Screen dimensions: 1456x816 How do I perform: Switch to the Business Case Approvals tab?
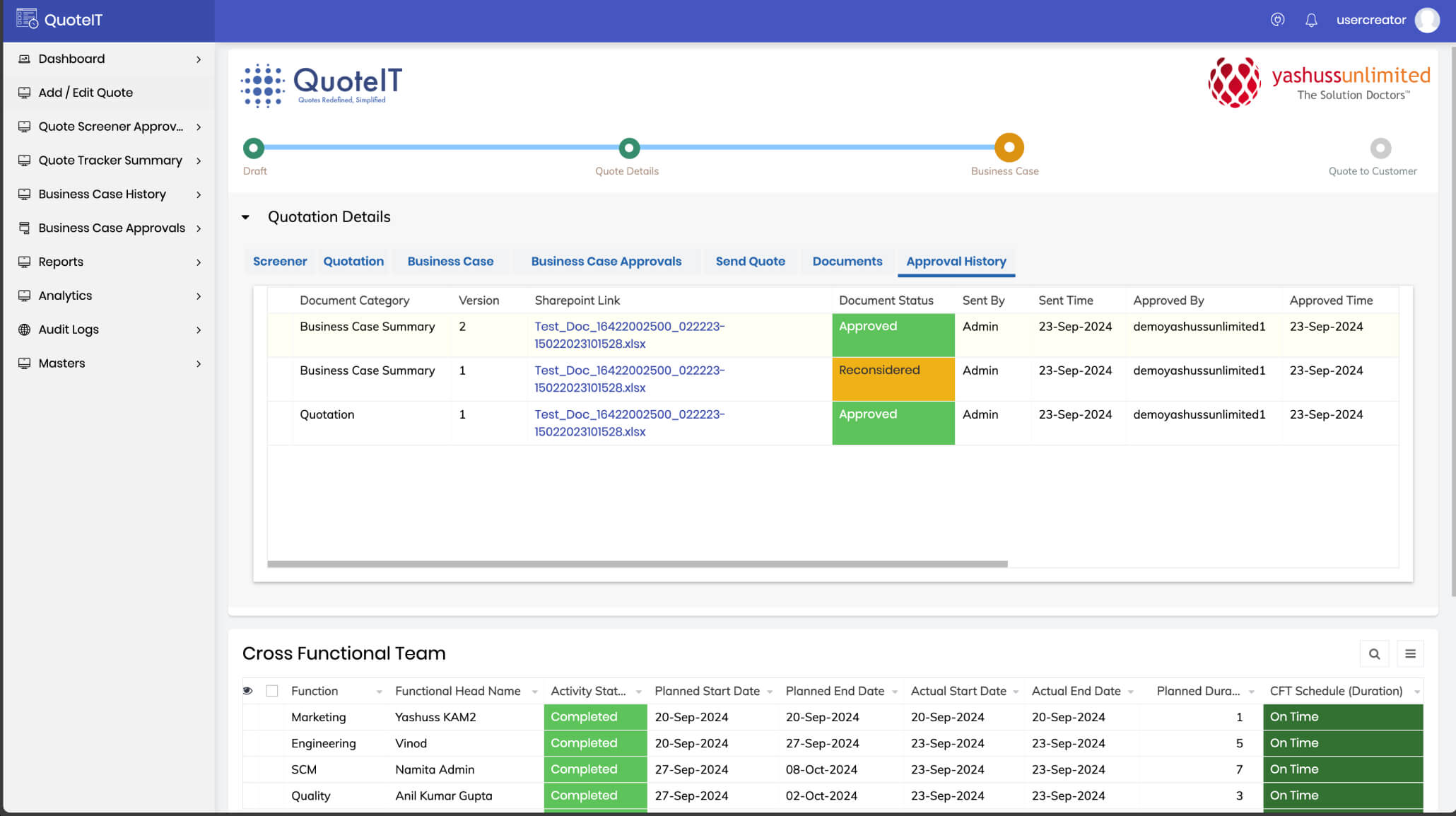click(606, 261)
